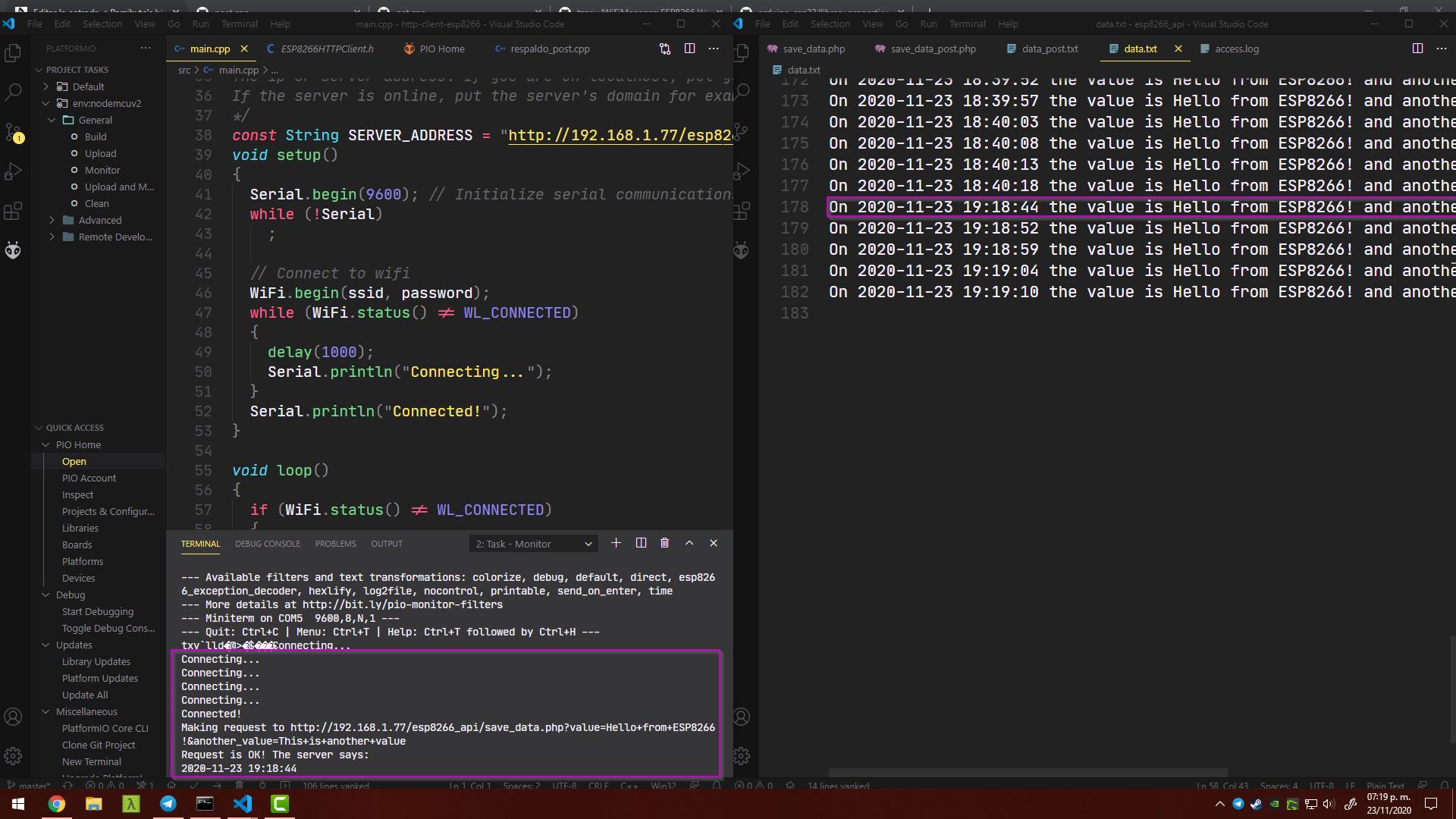
Task: Open the terminal selector dropdown
Action: coord(534,544)
